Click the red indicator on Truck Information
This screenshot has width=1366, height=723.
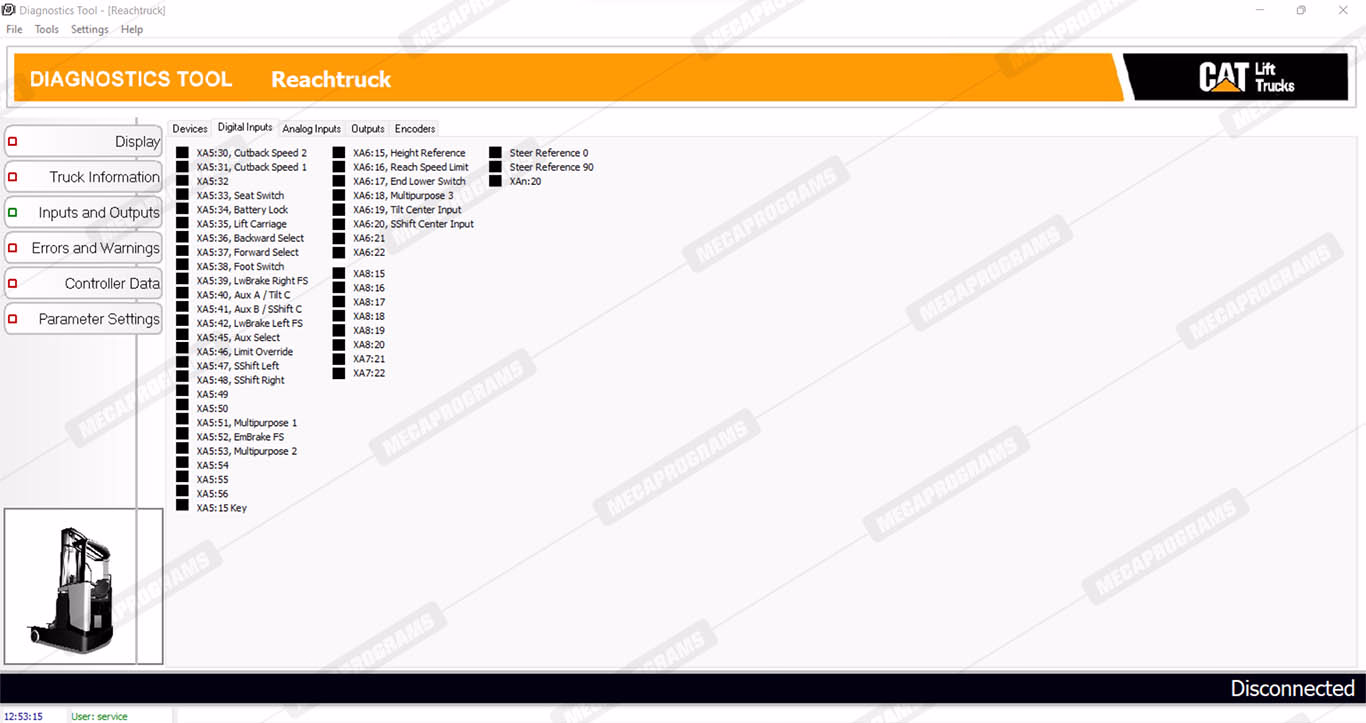(x=12, y=177)
